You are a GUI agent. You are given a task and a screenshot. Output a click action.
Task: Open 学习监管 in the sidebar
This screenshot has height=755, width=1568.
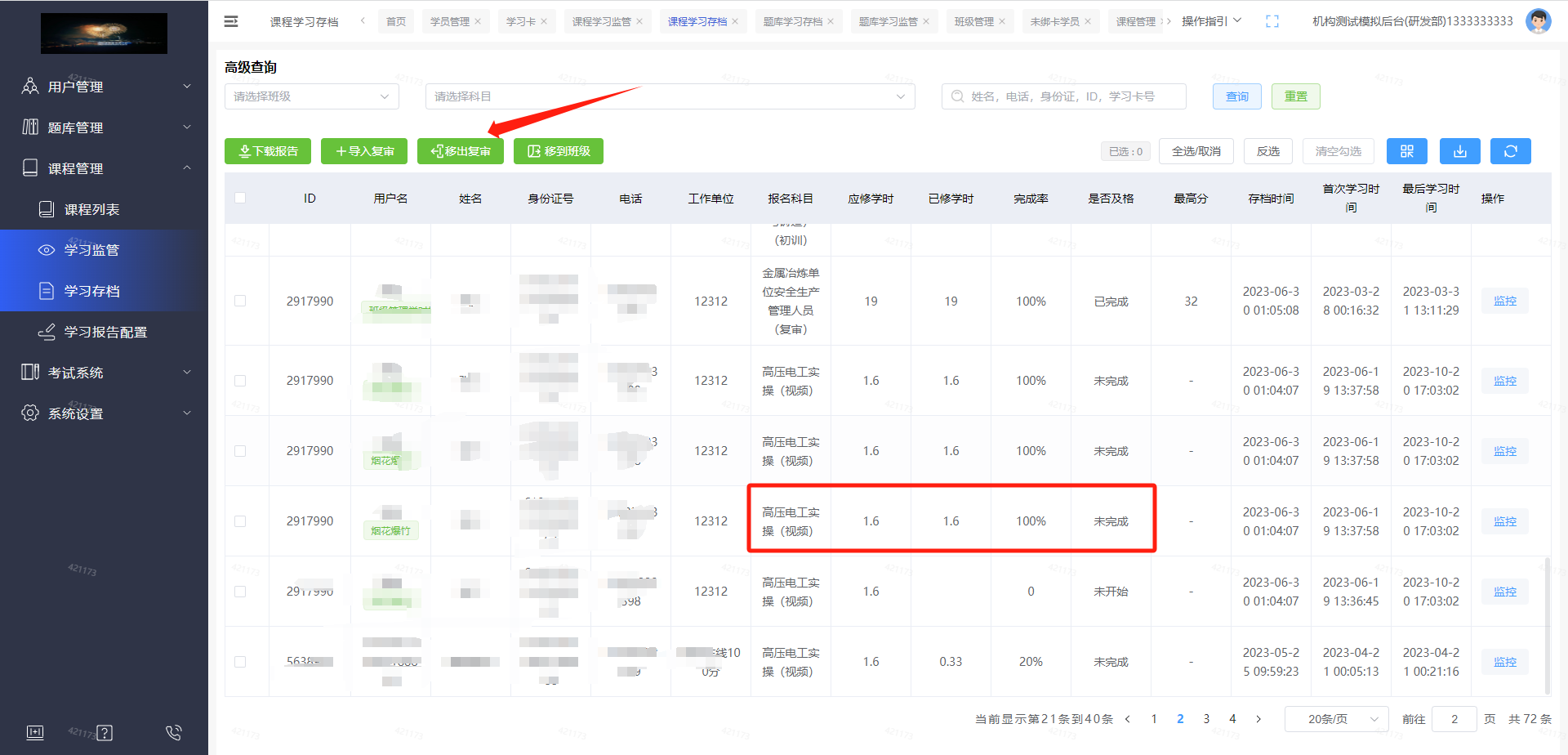pos(105,250)
